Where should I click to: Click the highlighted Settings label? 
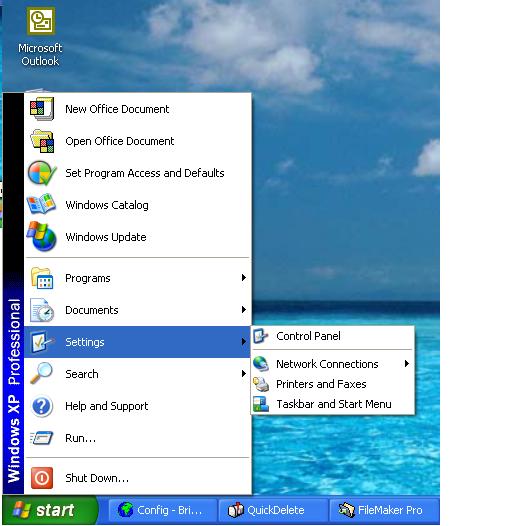pyautogui.click(x=85, y=342)
